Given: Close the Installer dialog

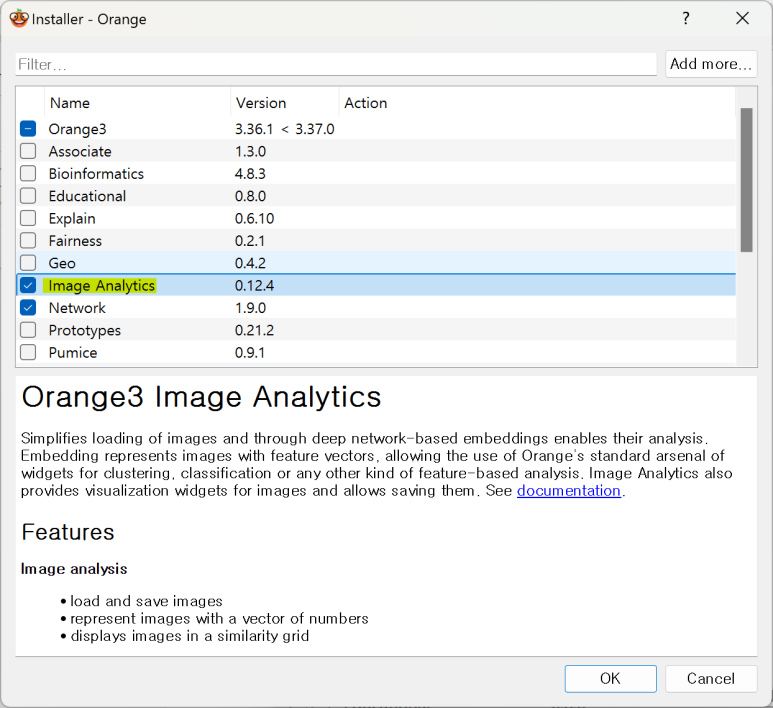Looking at the screenshot, I should 742,19.
